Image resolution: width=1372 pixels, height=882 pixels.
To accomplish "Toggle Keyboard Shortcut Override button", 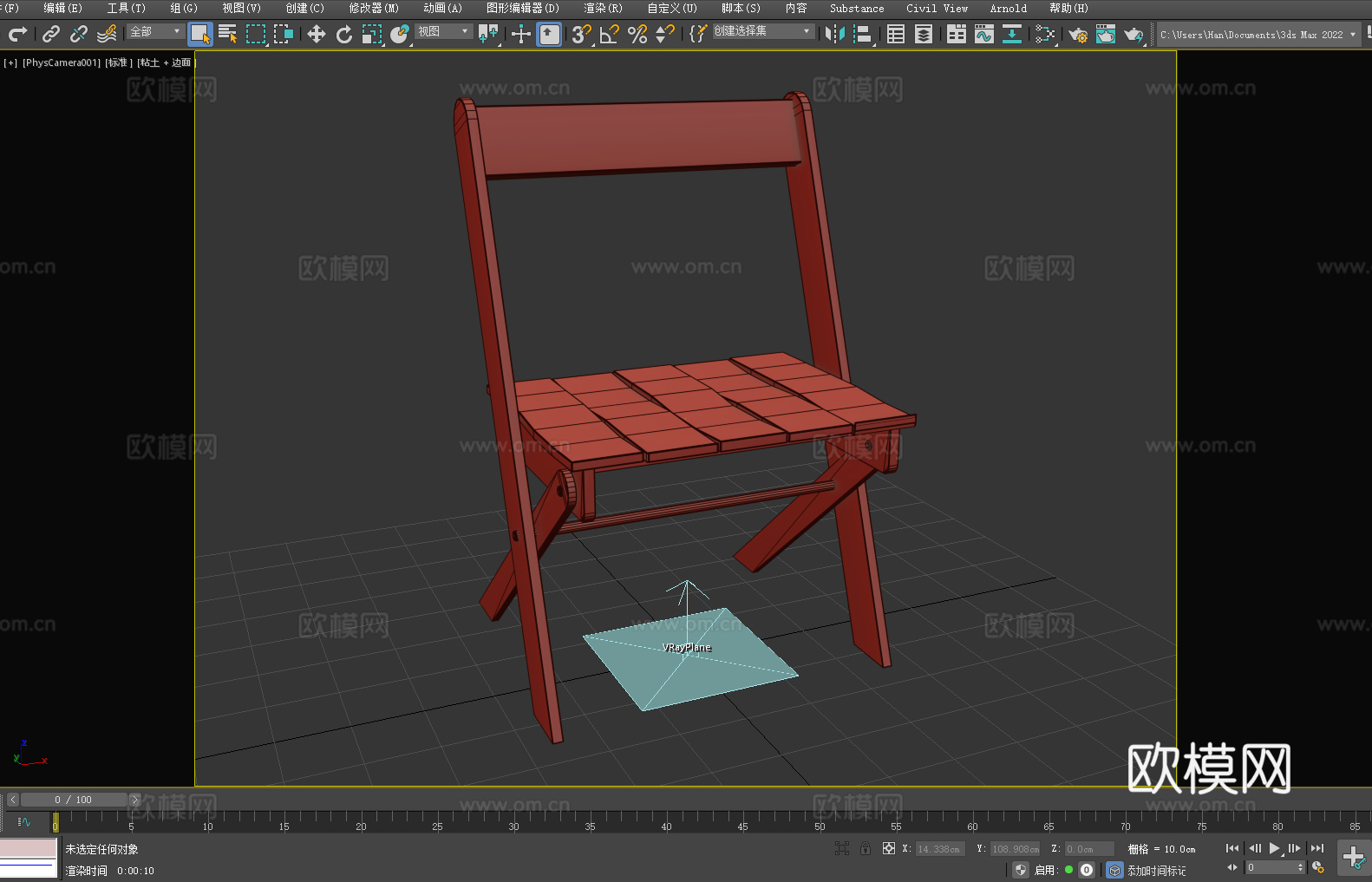I will coord(549,34).
